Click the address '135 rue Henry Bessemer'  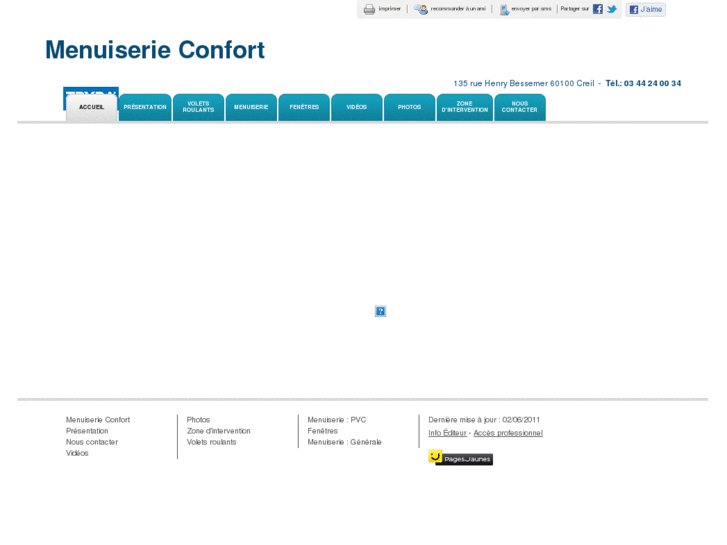tap(501, 83)
